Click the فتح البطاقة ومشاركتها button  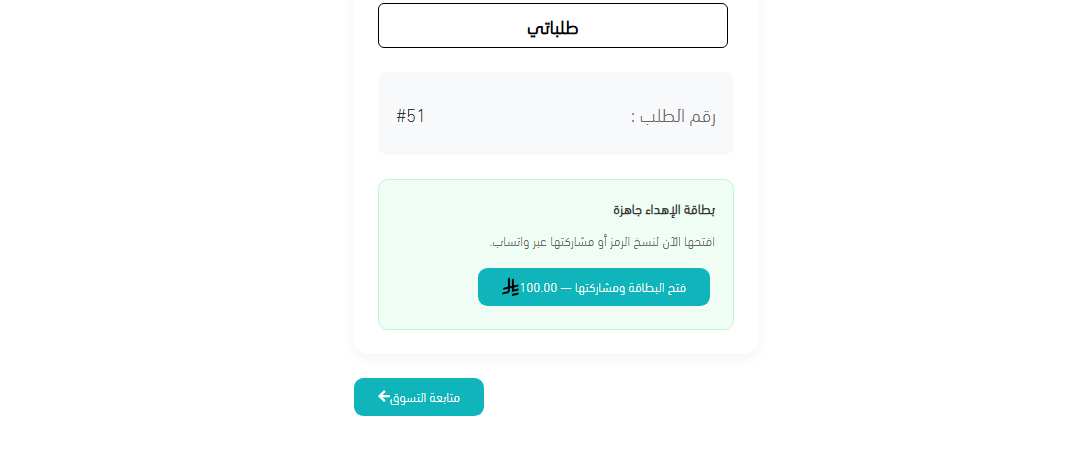(594, 287)
